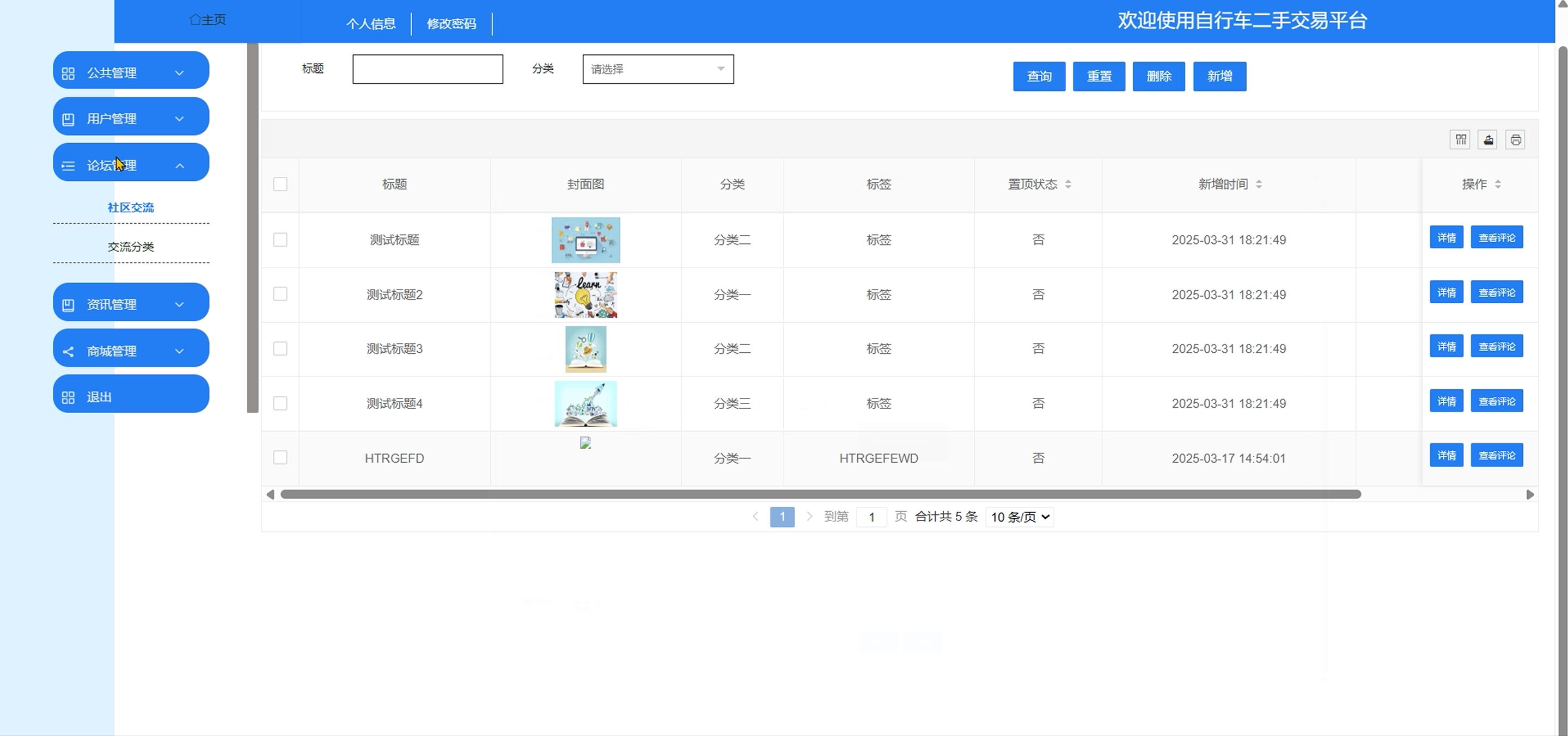Open the 10 条/页 page size selector

[1020, 517]
